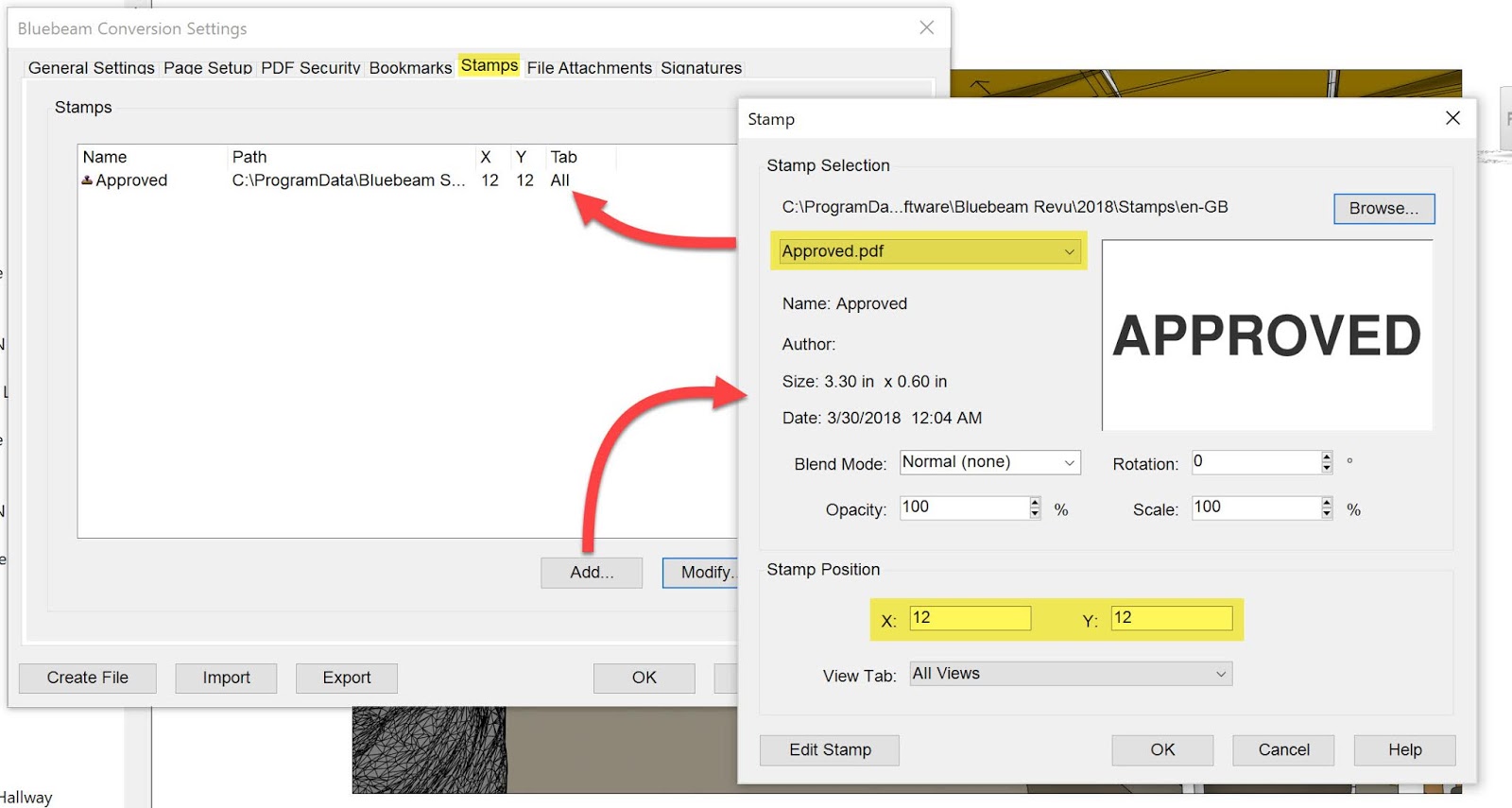Click the APPROVED stamp preview
This screenshot has height=808, width=1512.
pos(1266,335)
